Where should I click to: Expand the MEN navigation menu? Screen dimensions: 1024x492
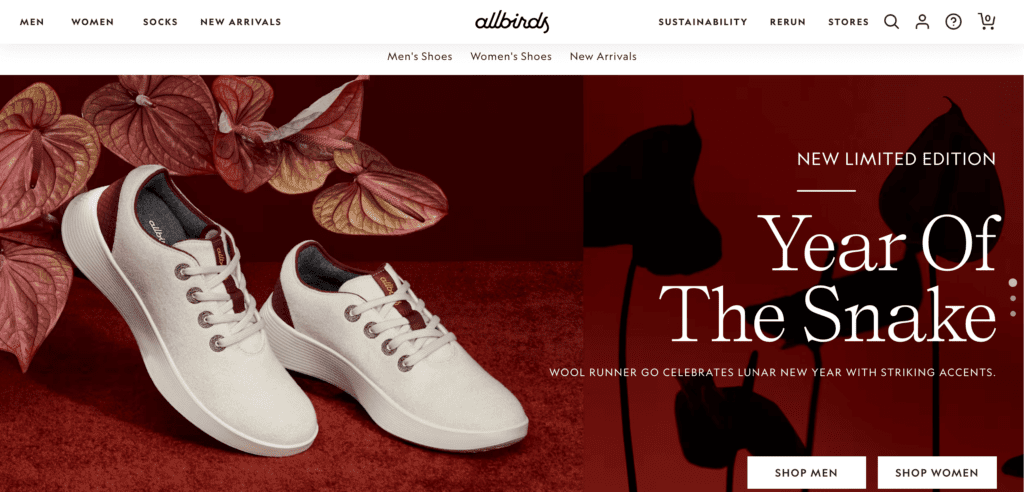pos(32,22)
